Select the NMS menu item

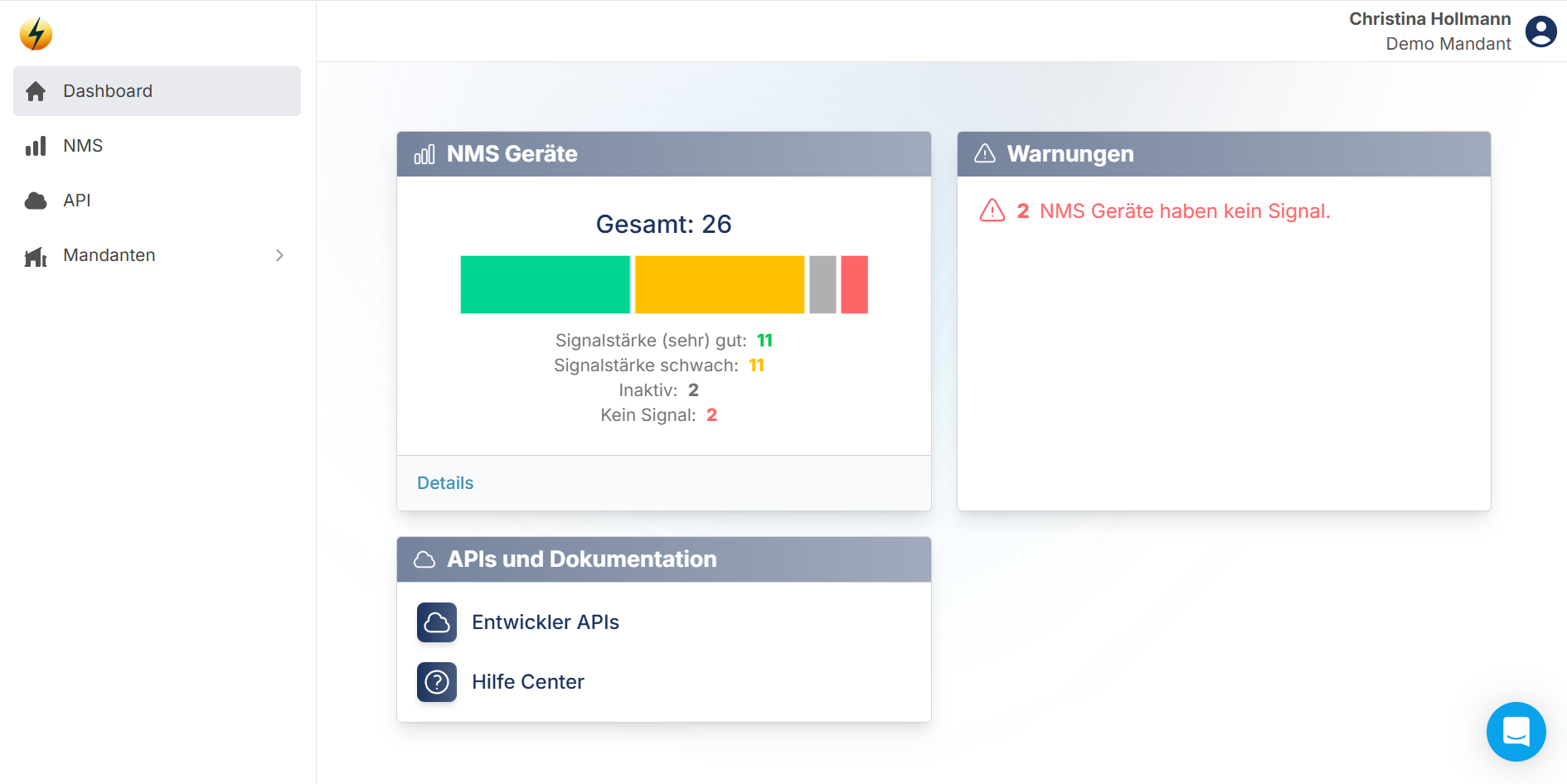click(x=83, y=146)
